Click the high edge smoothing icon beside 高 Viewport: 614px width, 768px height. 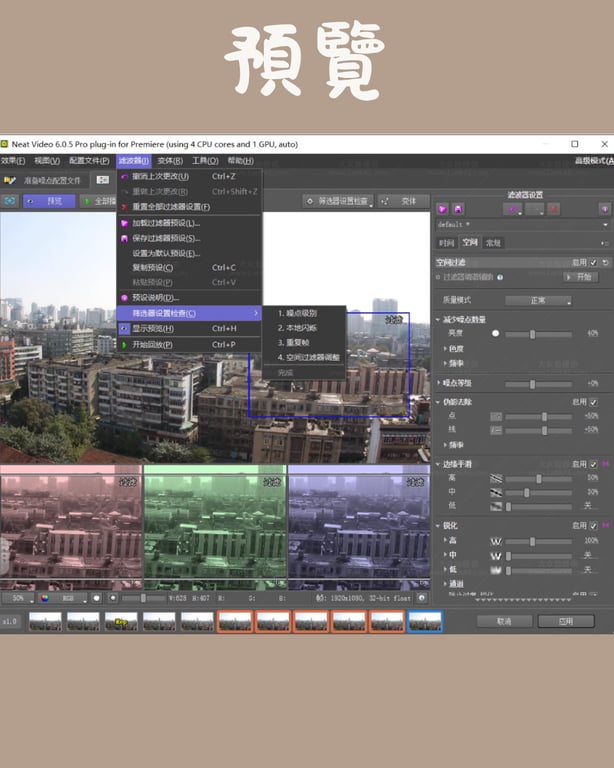pos(496,478)
